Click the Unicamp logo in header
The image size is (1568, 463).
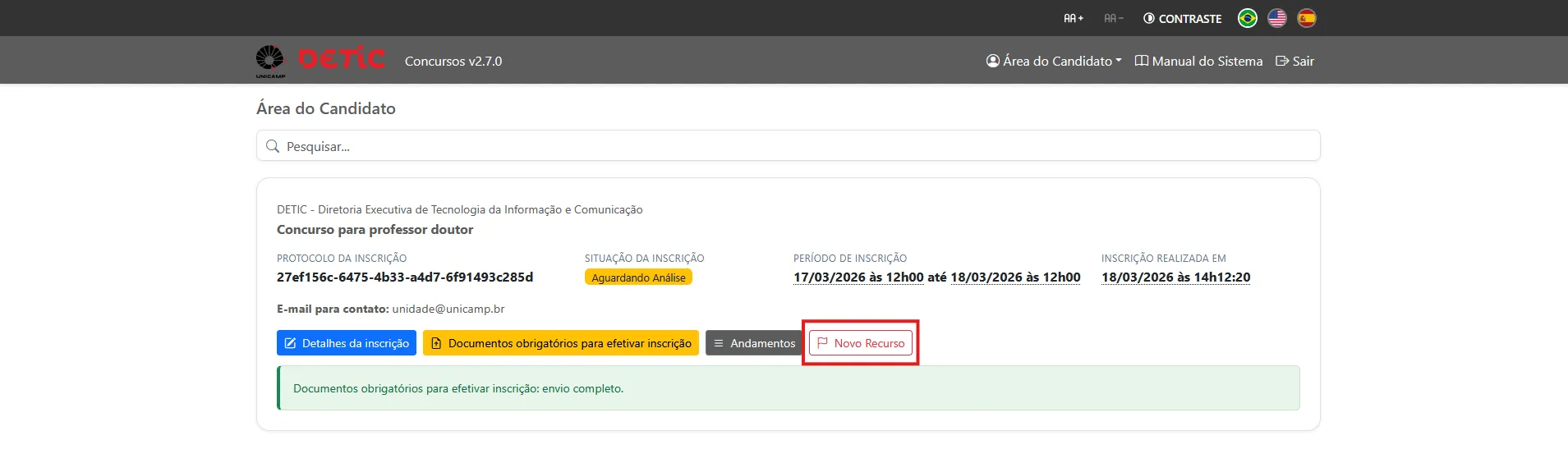[270, 61]
